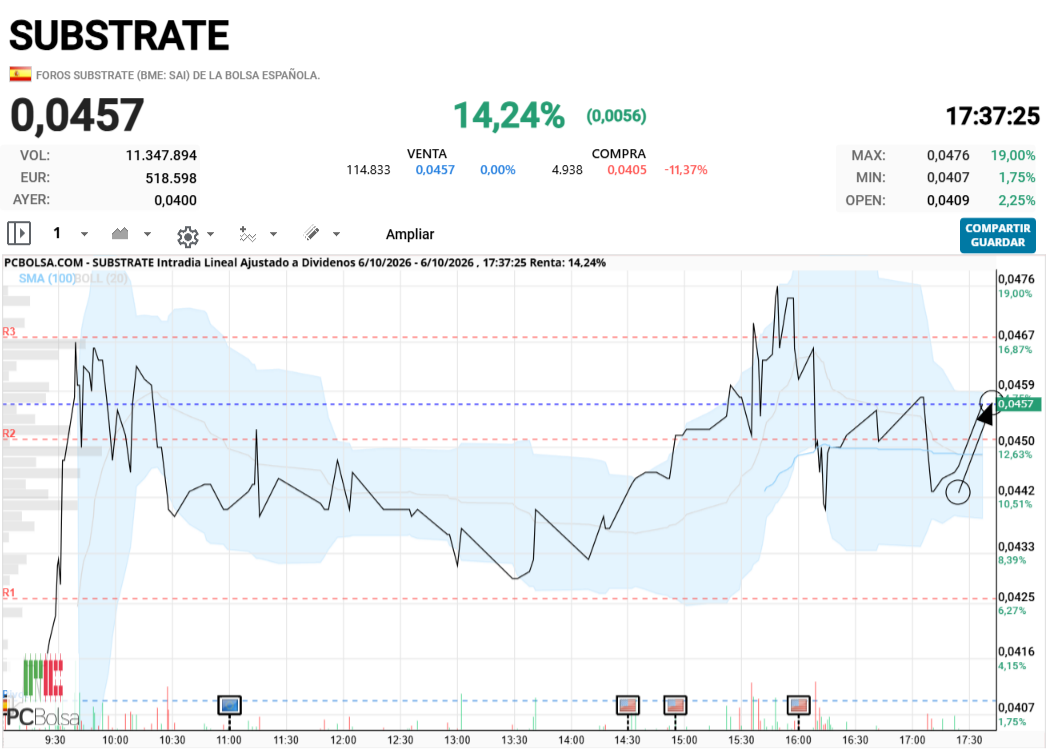
Task: Click the COMPRA volume 4.938
Action: (567, 170)
